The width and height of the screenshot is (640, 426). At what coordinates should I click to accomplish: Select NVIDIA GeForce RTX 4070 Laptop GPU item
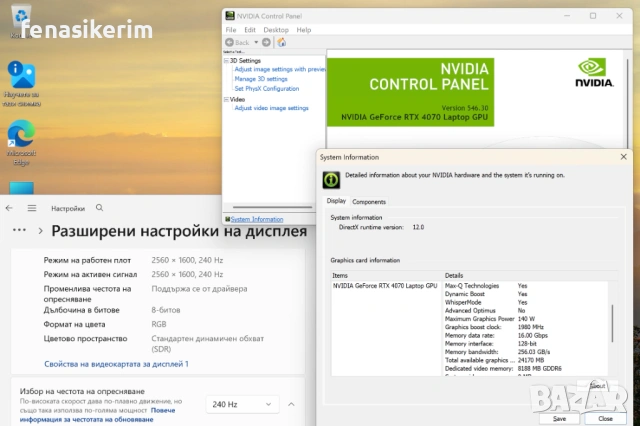pos(385,286)
